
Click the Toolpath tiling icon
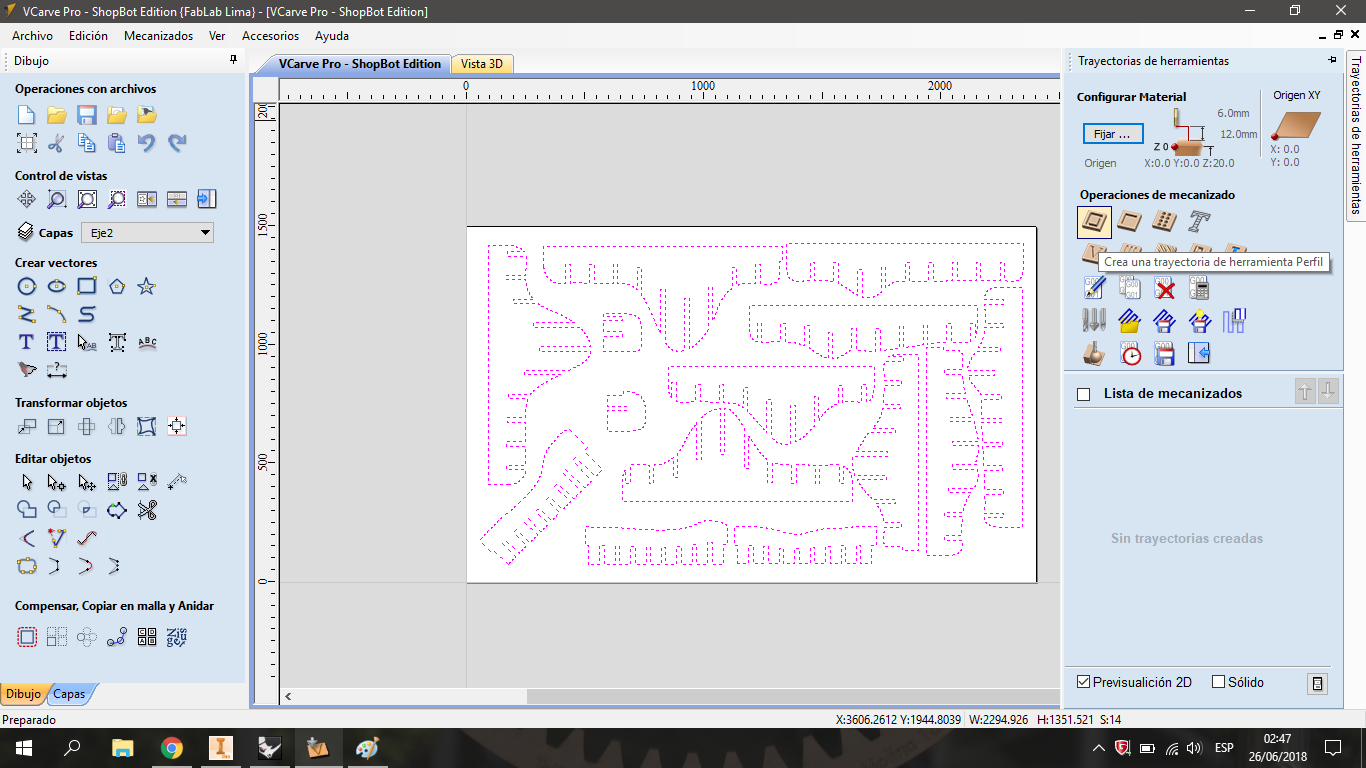tap(1234, 321)
